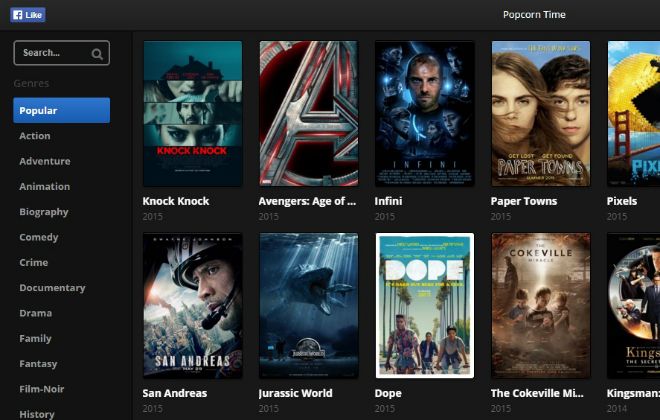Open the Jurassic World poster

coord(309,306)
